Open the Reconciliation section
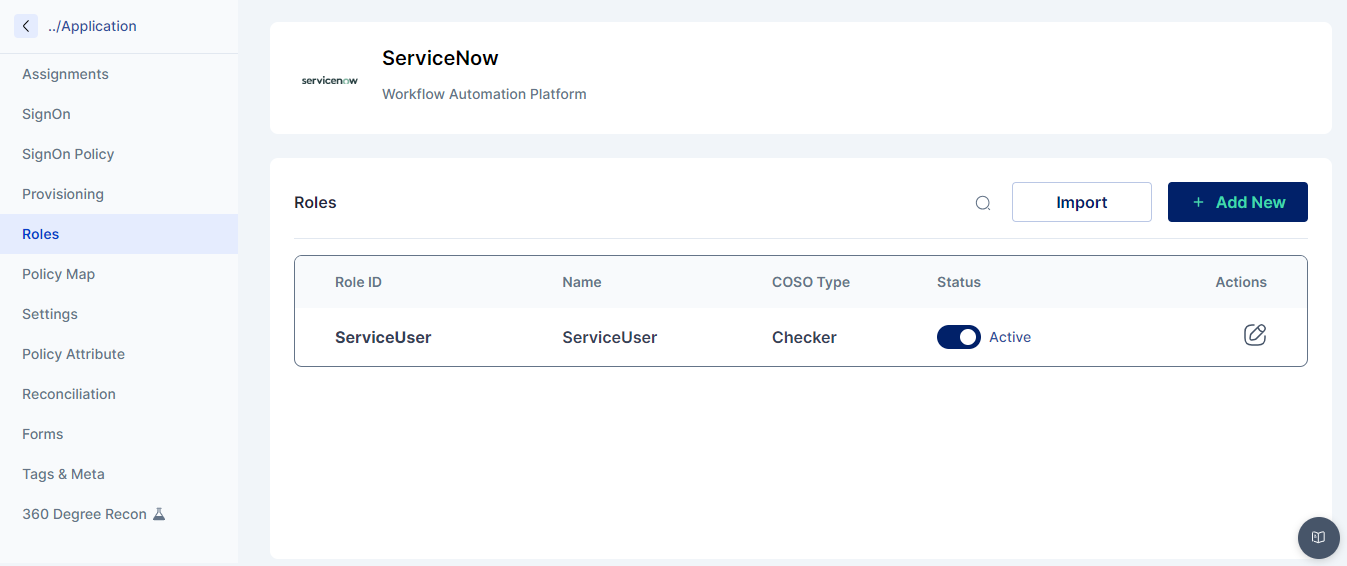 coord(69,394)
